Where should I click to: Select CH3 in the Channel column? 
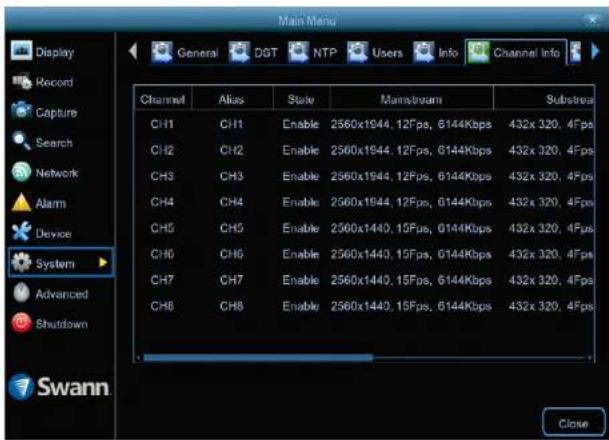[162, 176]
